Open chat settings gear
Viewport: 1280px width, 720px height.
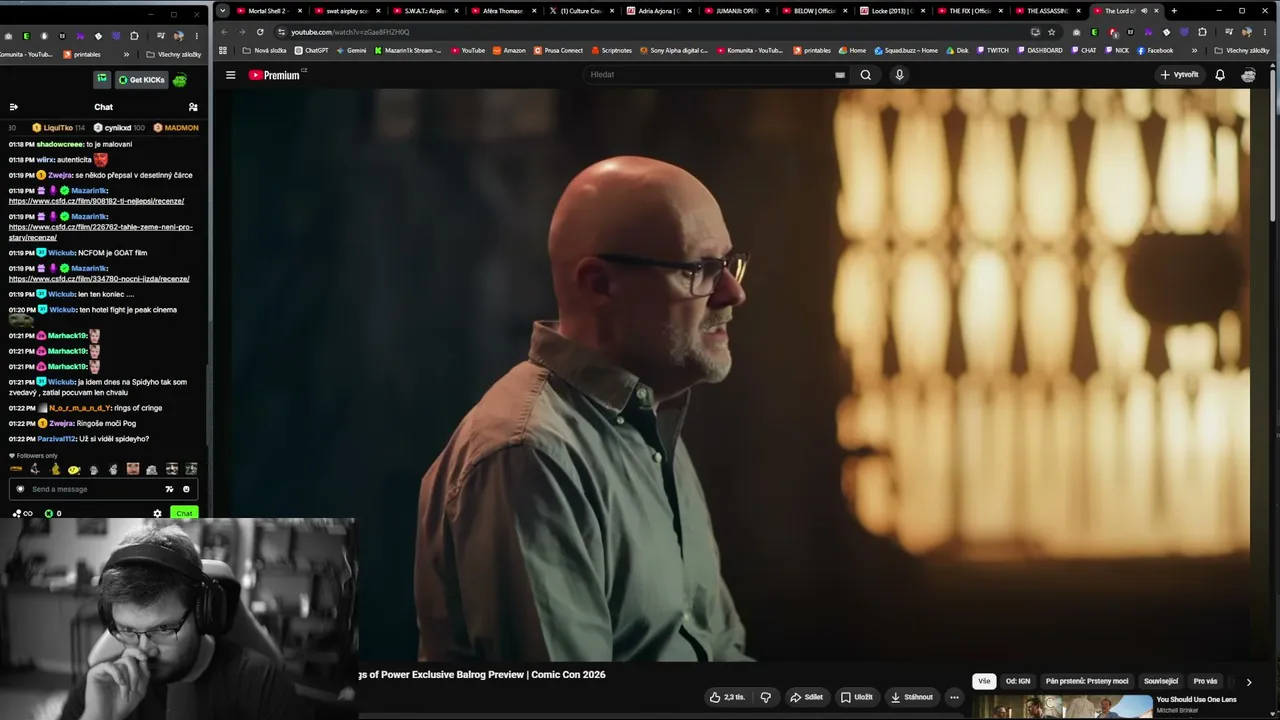pyautogui.click(x=157, y=514)
